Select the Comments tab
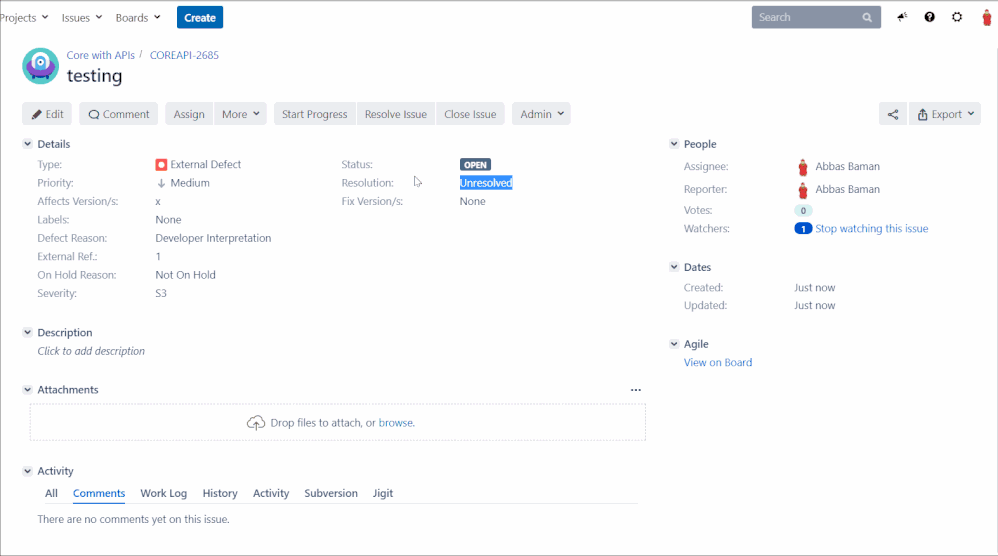The height and width of the screenshot is (556, 998). (99, 493)
